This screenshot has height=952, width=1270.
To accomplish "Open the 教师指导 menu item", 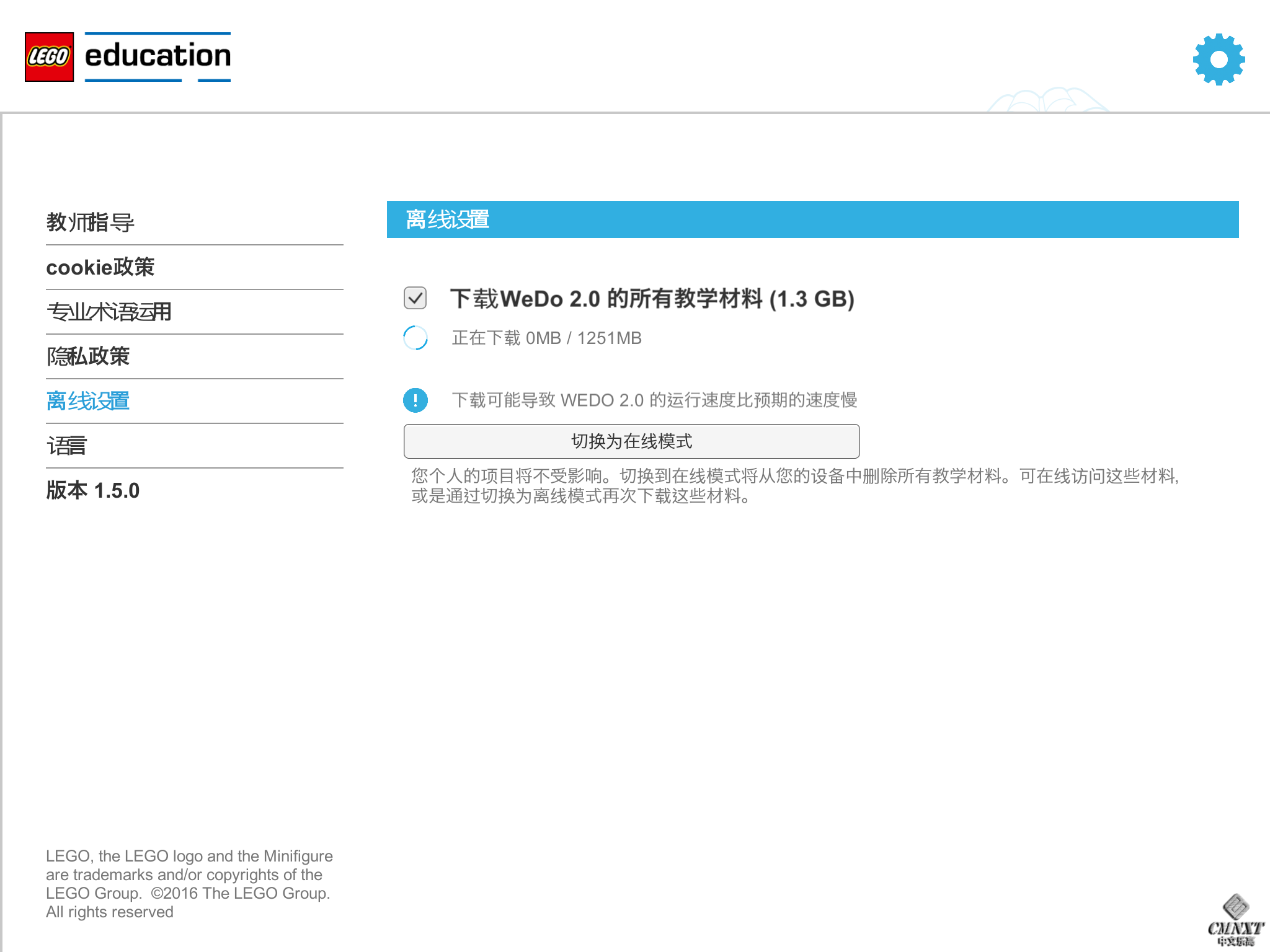I will (x=194, y=222).
